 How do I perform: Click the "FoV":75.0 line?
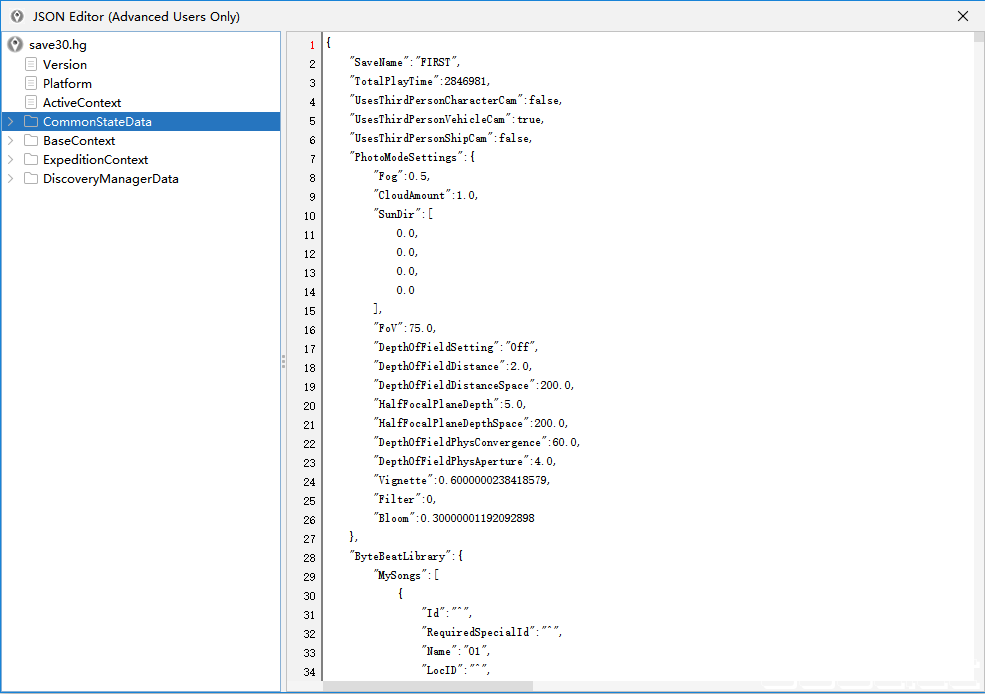point(405,328)
